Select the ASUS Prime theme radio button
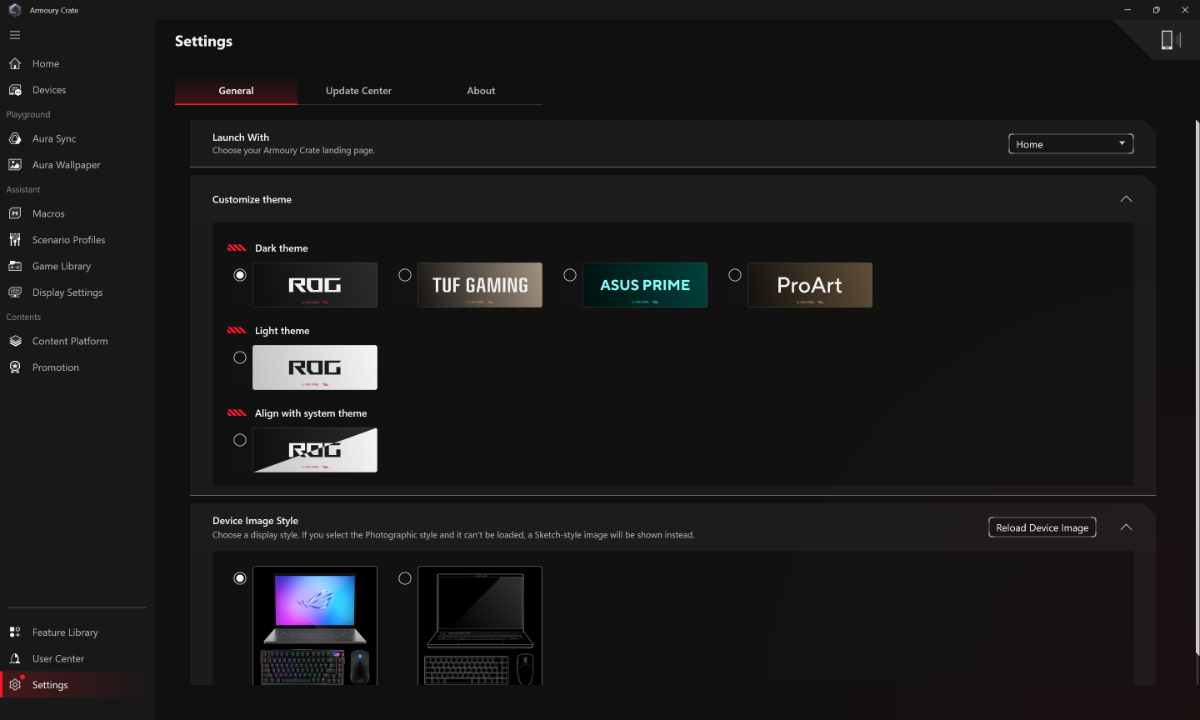The image size is (1200, 720). click(x=570, y=275)
